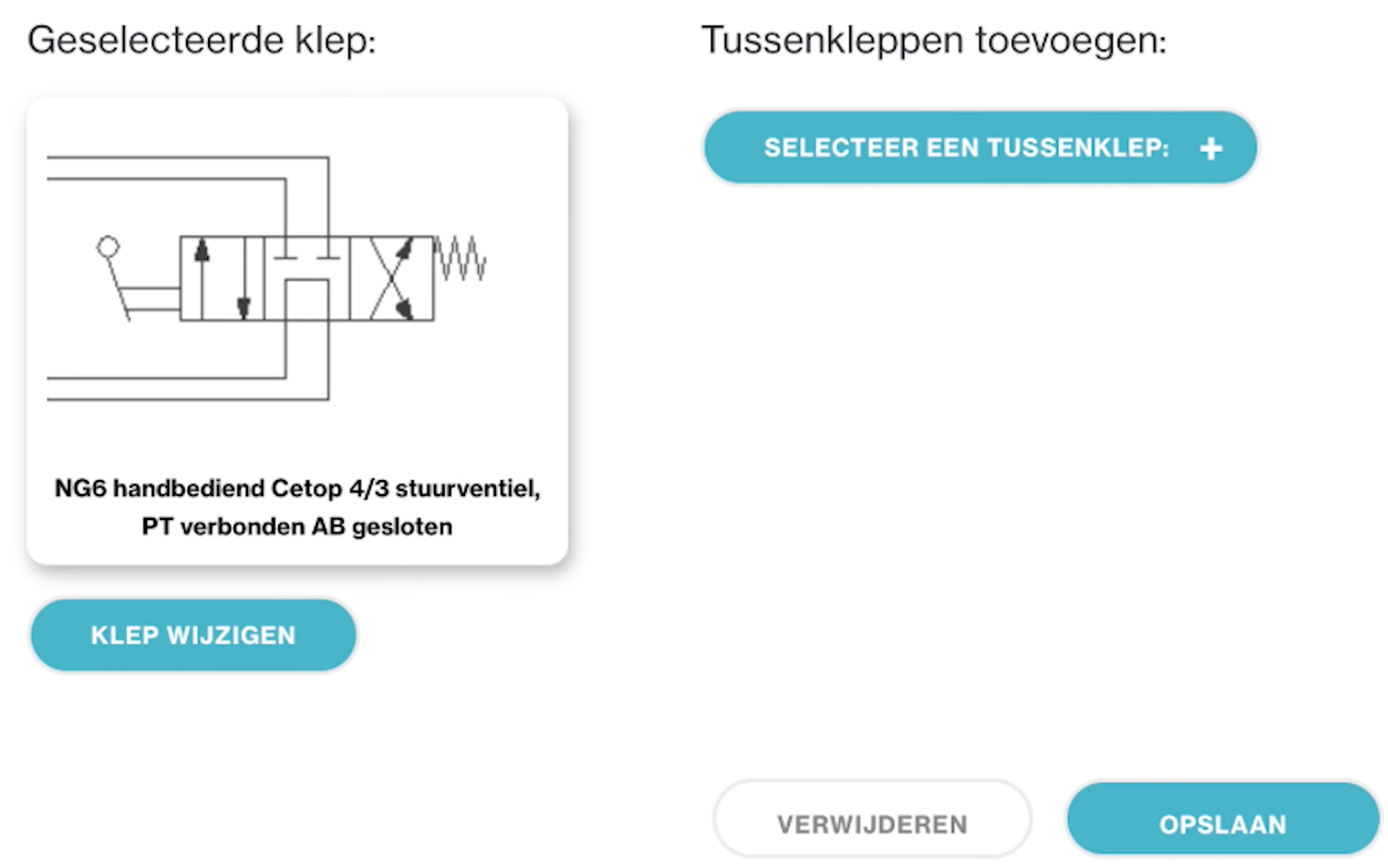Image resolution: width=1388 pixels, height=868 pixels.
Task: Remove the valve using Verwijderen
Action: coord(872,822)
